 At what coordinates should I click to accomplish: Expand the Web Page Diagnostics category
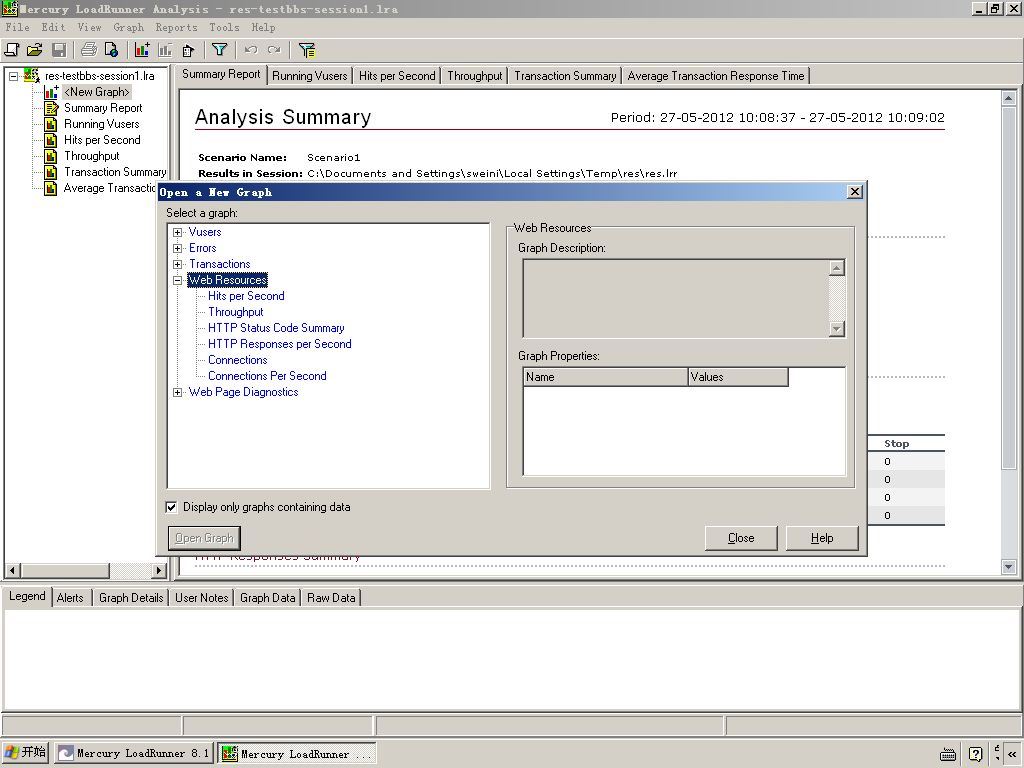pos(178,392)
